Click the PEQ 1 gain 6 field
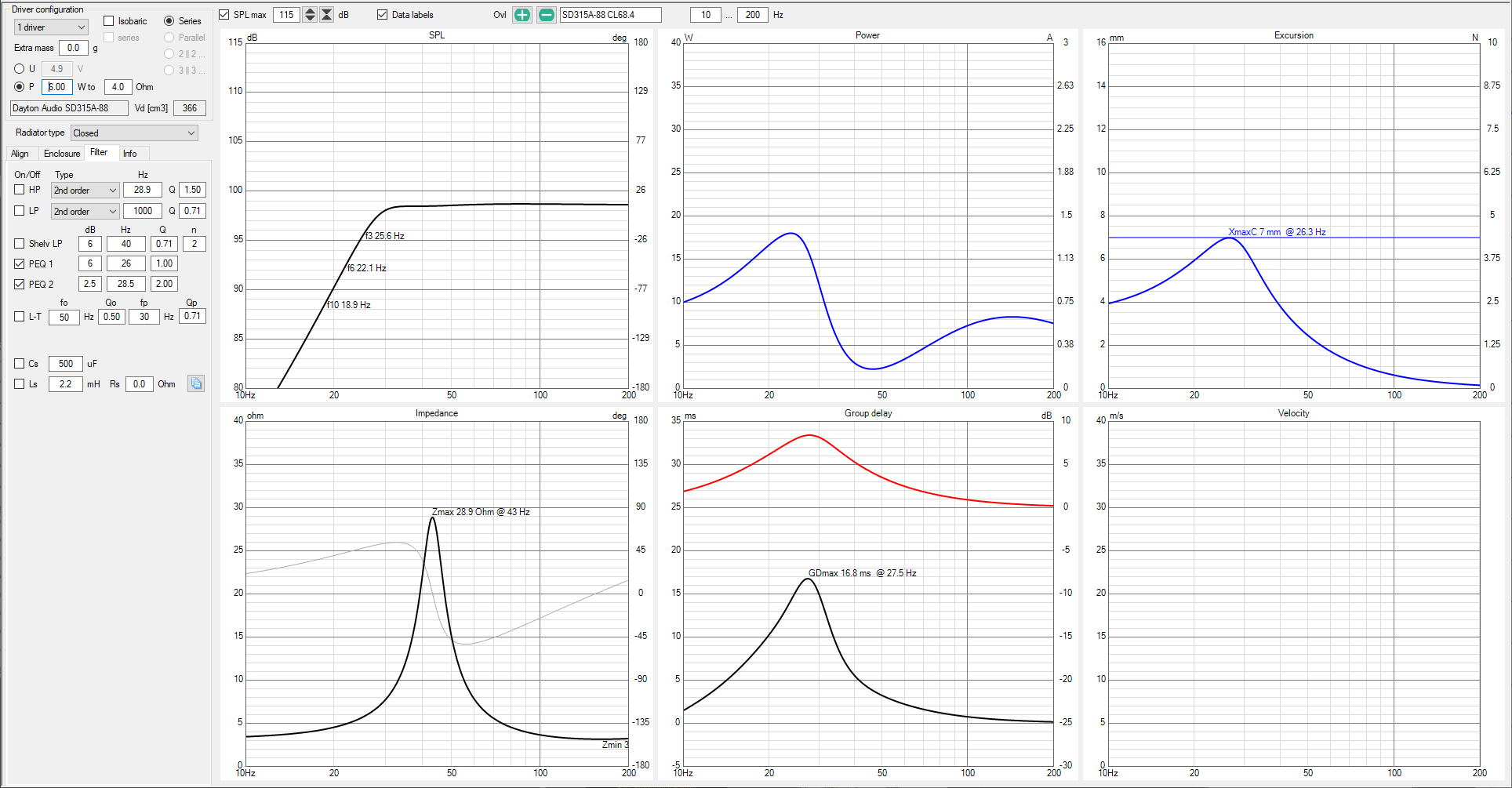 click(90, 263)
